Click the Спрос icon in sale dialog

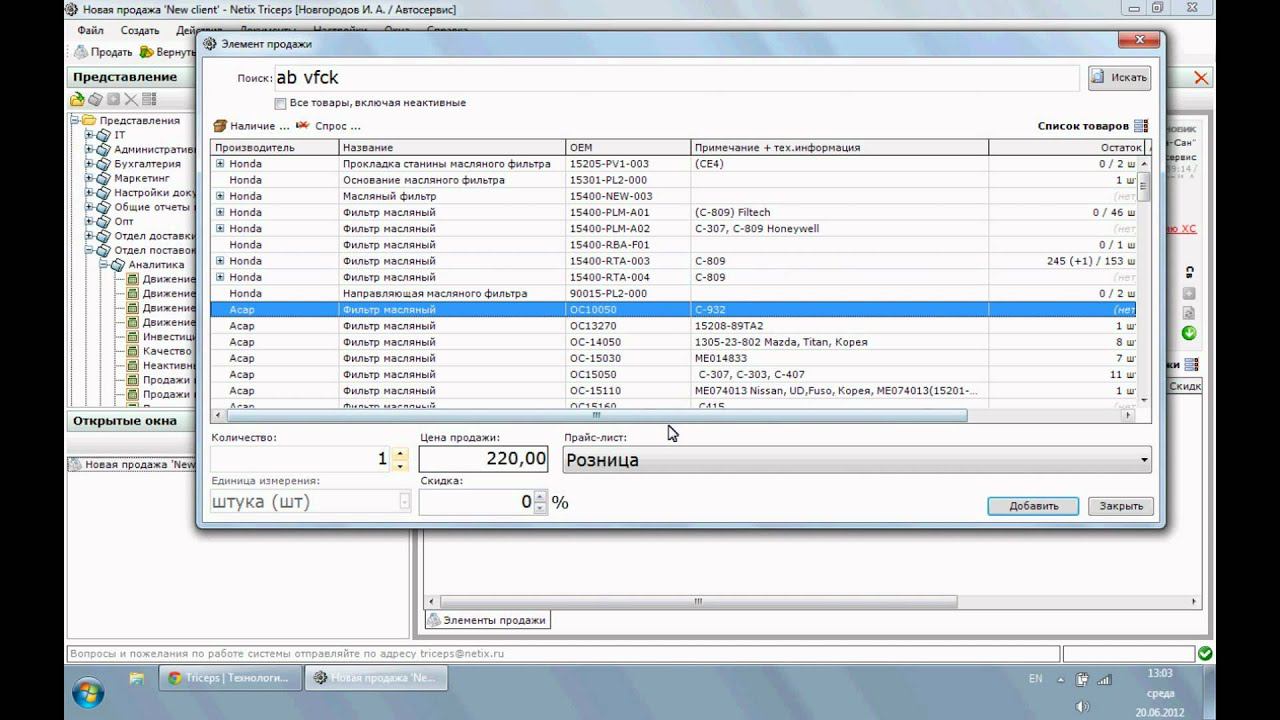(x=302, y=126)
